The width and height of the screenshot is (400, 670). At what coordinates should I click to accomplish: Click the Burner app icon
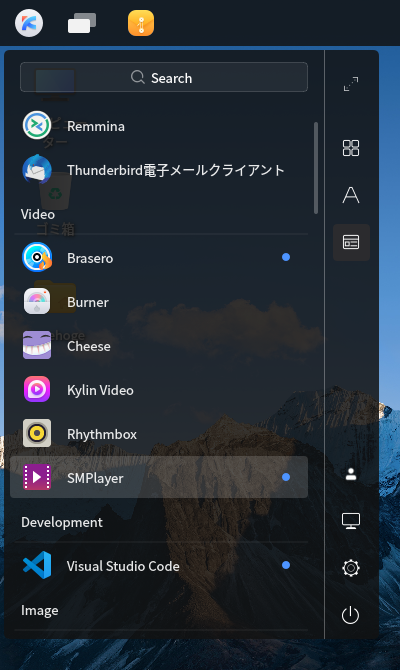(37, 301)
